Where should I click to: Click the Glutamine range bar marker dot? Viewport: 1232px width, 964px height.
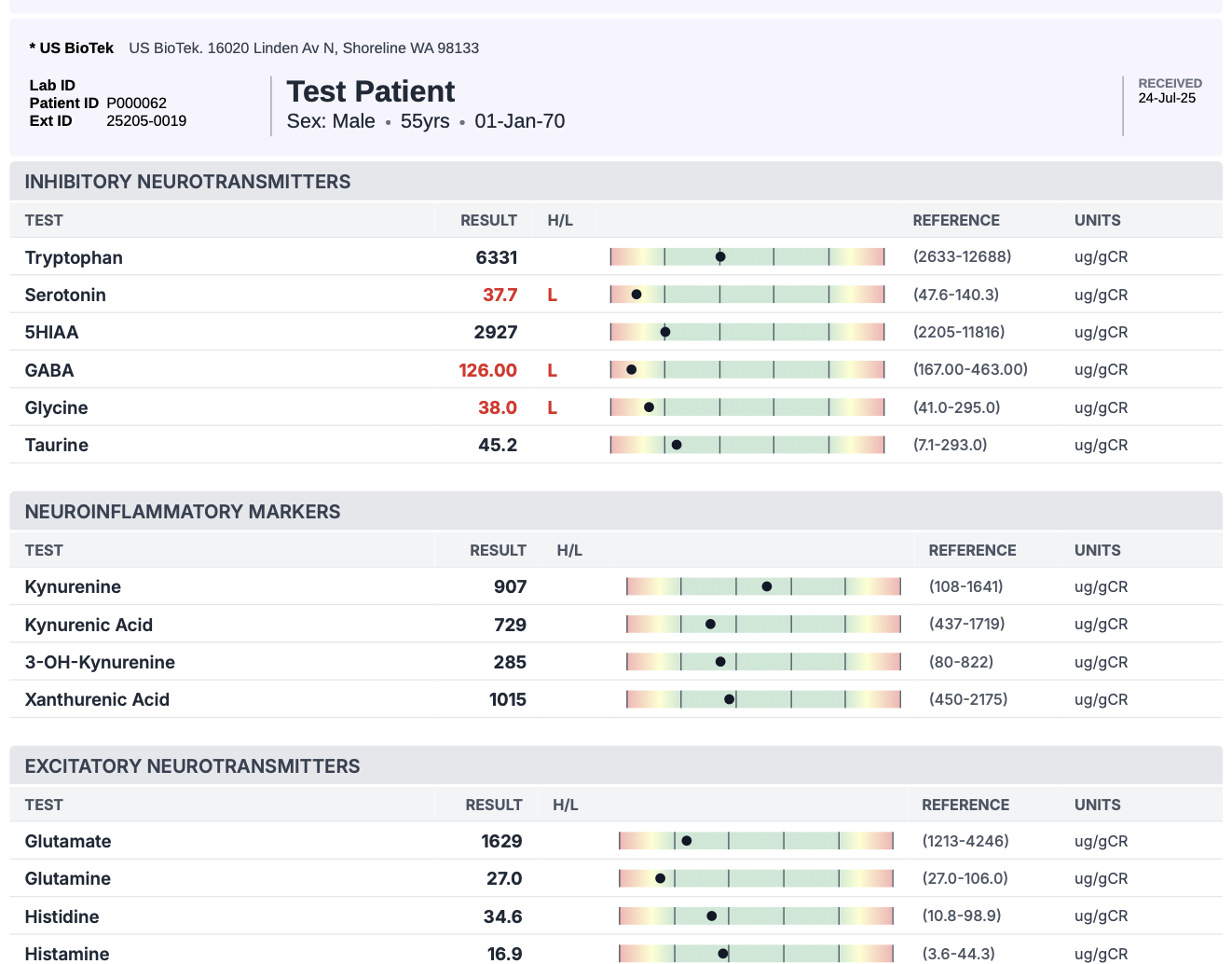[x=660, y=878]
